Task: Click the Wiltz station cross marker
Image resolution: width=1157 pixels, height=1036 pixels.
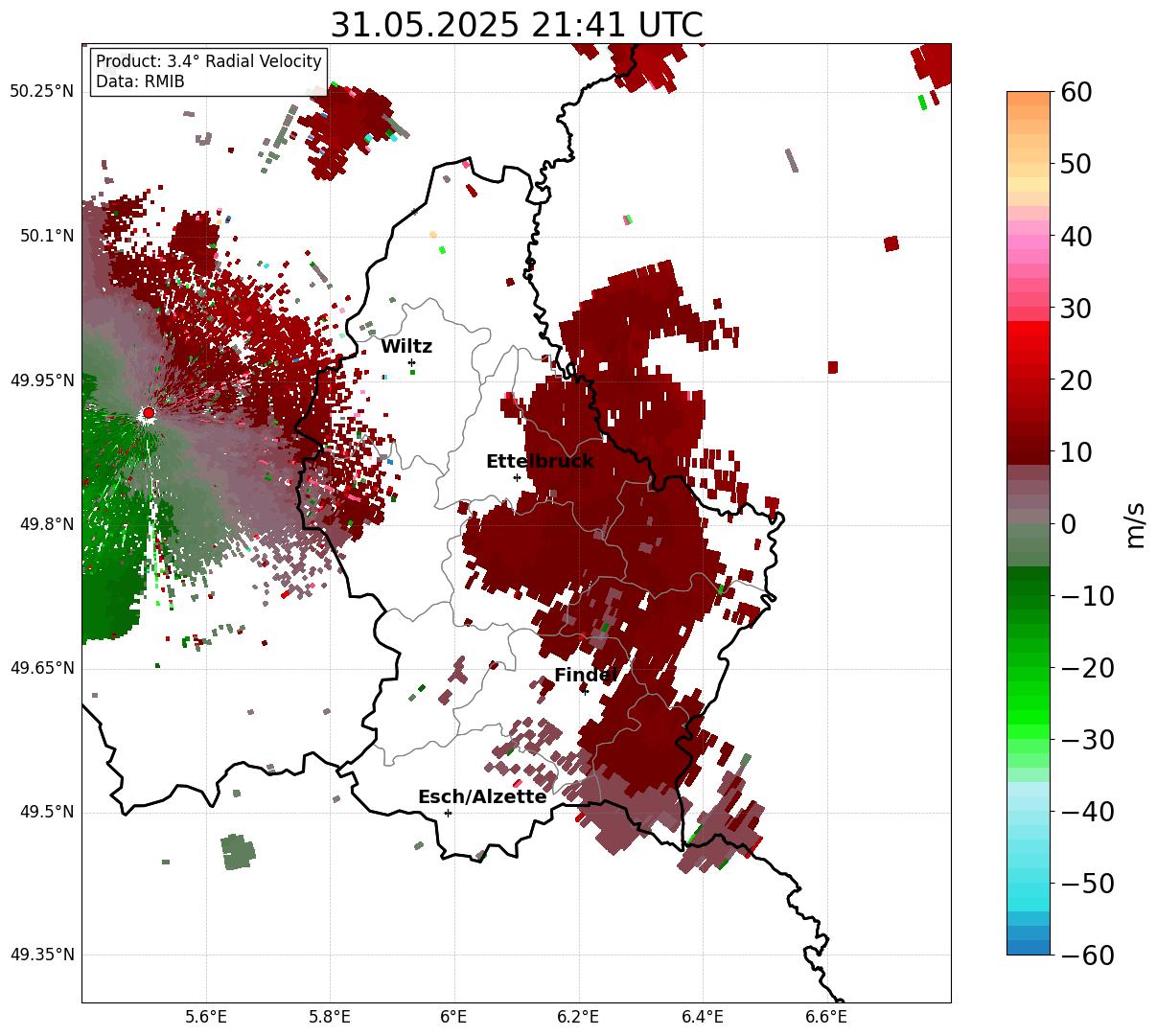Action: pos(412,362)
